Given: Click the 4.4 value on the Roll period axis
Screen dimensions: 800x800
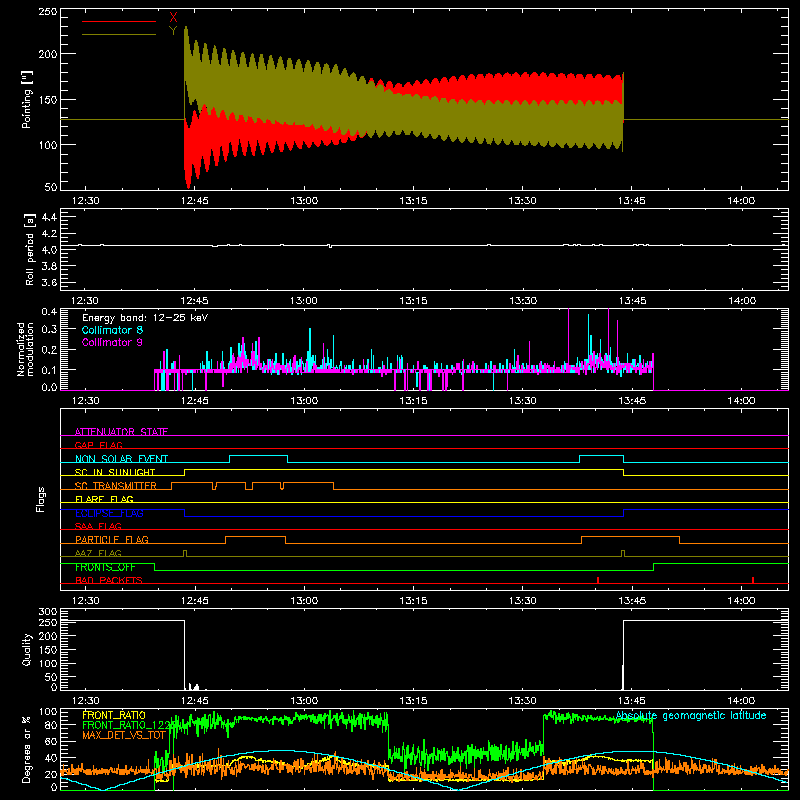Looking at the screenshot, I should pyautogui.click(x=49, y=217).
